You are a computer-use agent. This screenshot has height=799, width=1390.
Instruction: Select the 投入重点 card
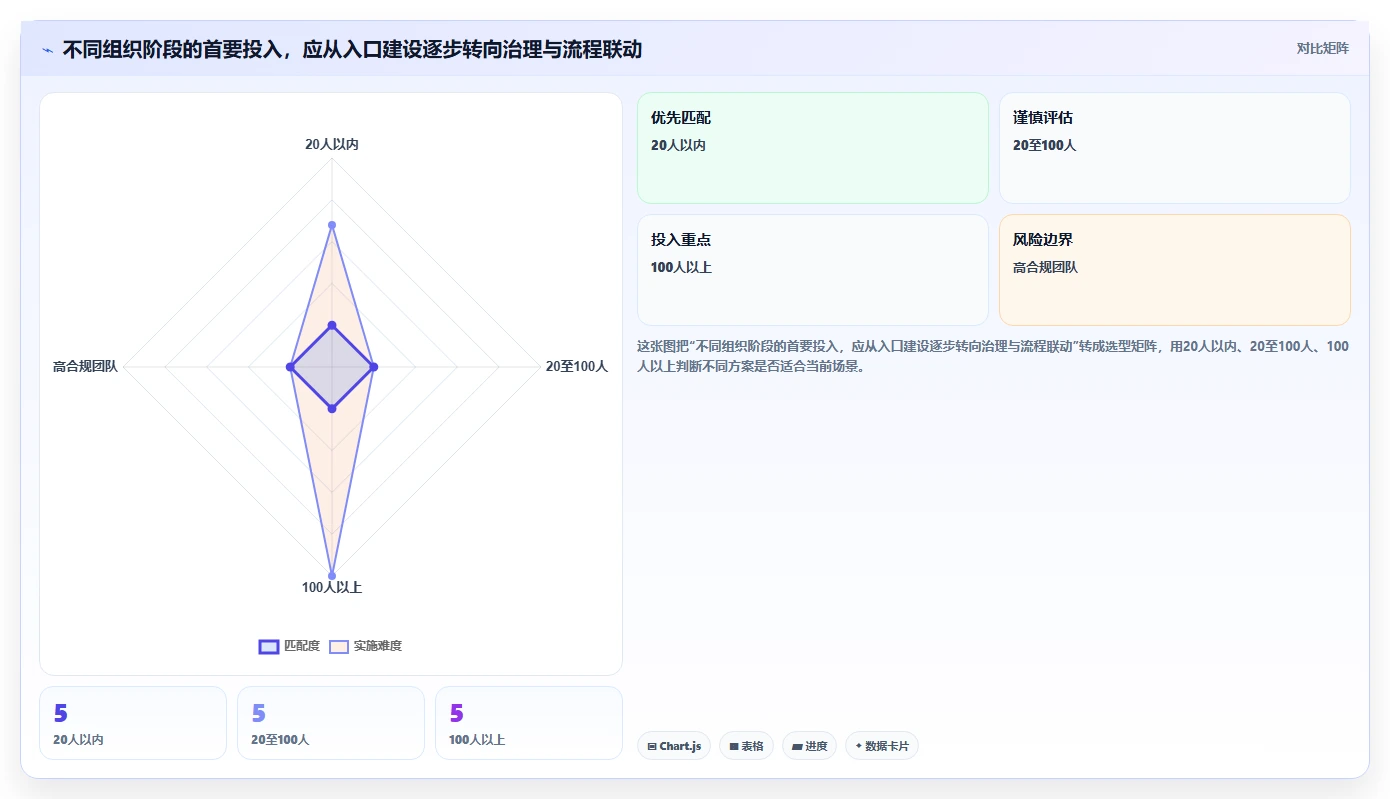point(813,270)
